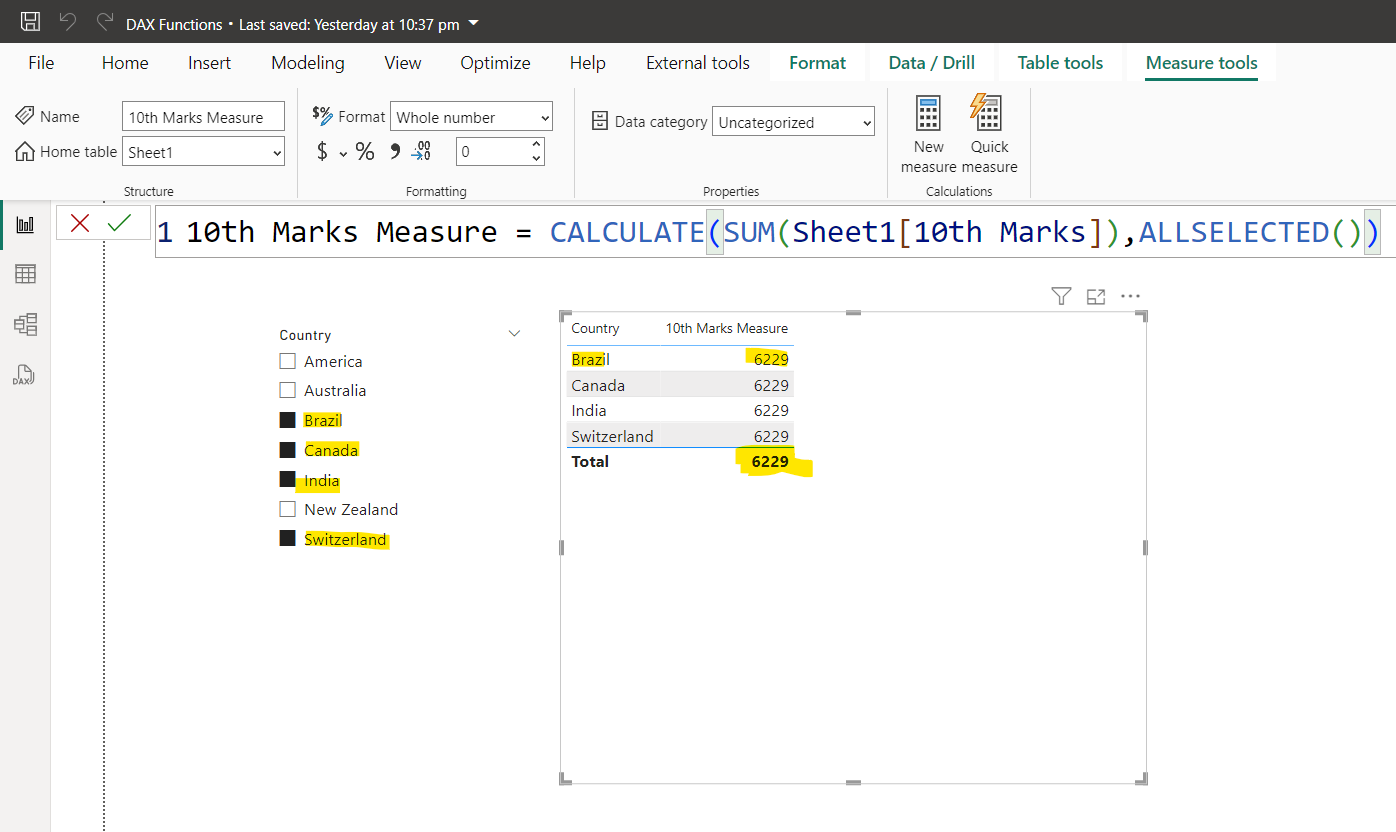Enter focus mode on the table visual

click(x=1095, y=296)
